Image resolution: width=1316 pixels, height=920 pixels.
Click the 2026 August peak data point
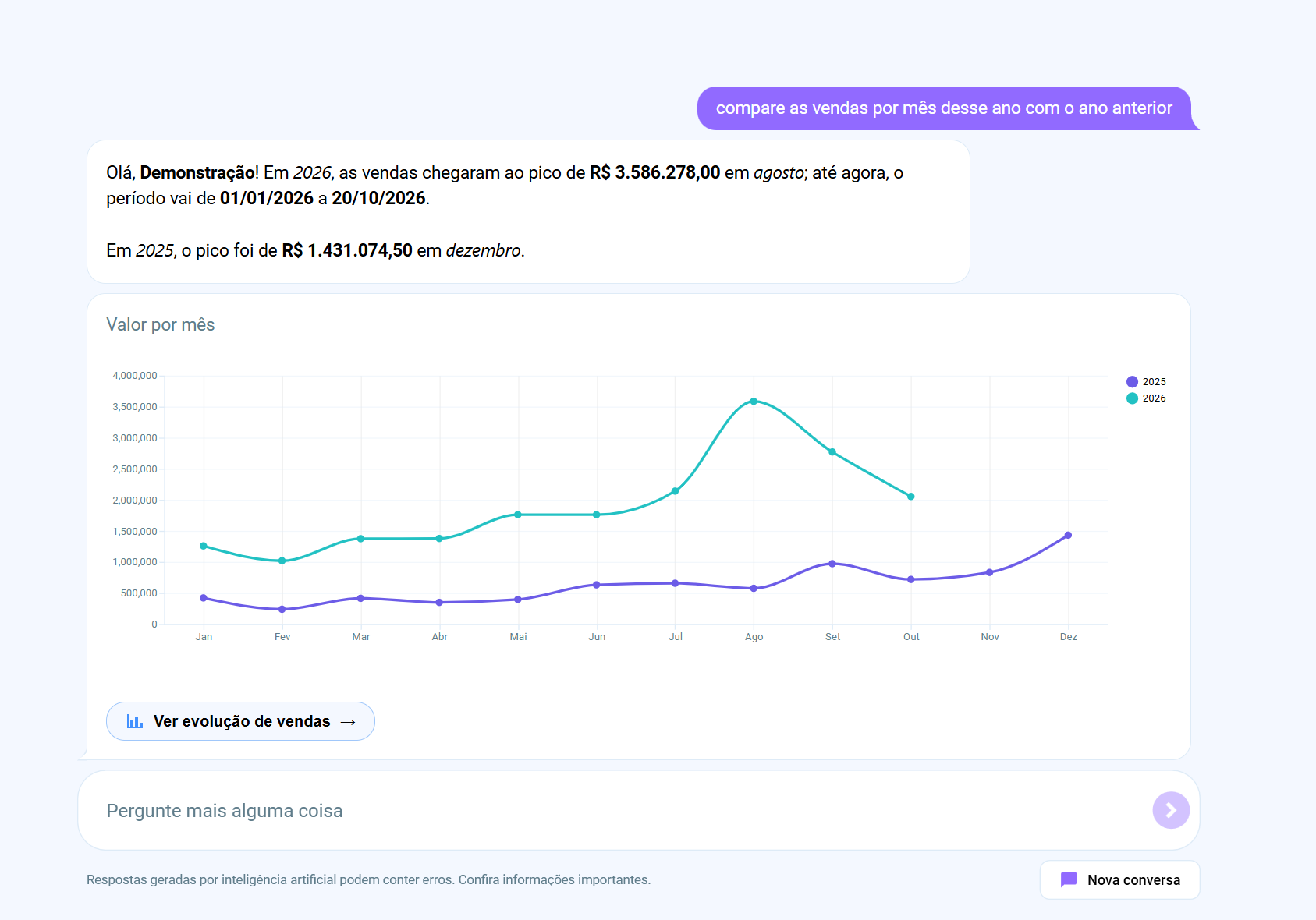[x=754, y=401]
